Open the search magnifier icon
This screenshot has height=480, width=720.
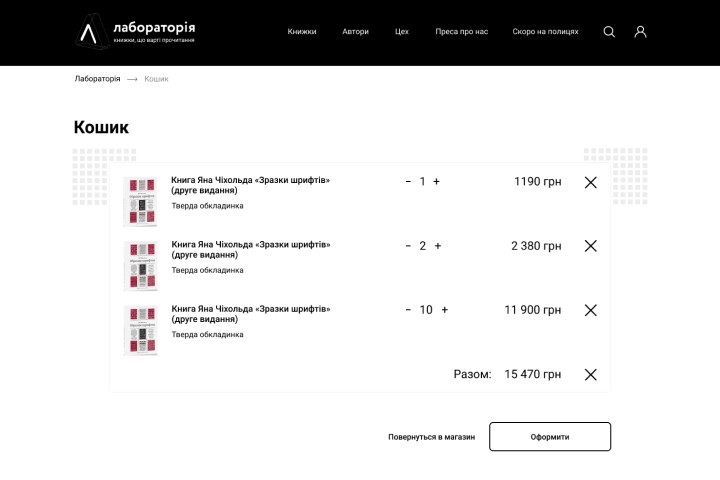[609, 32]
